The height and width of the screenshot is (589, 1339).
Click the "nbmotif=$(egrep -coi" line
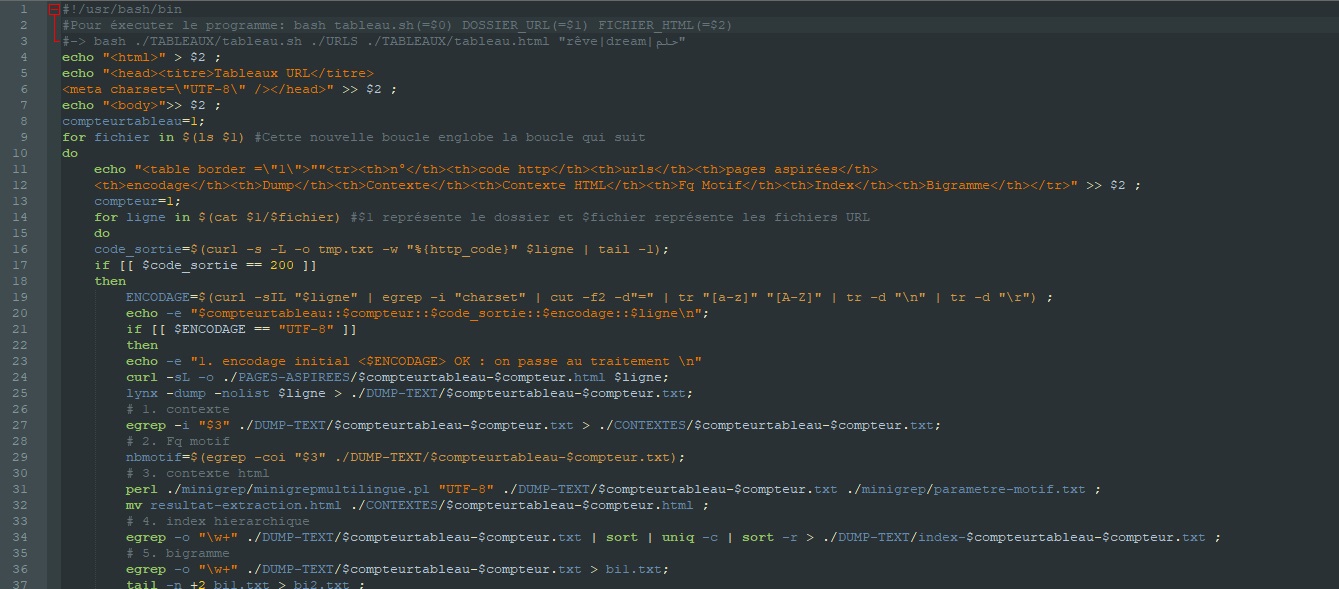click(406, 457)
